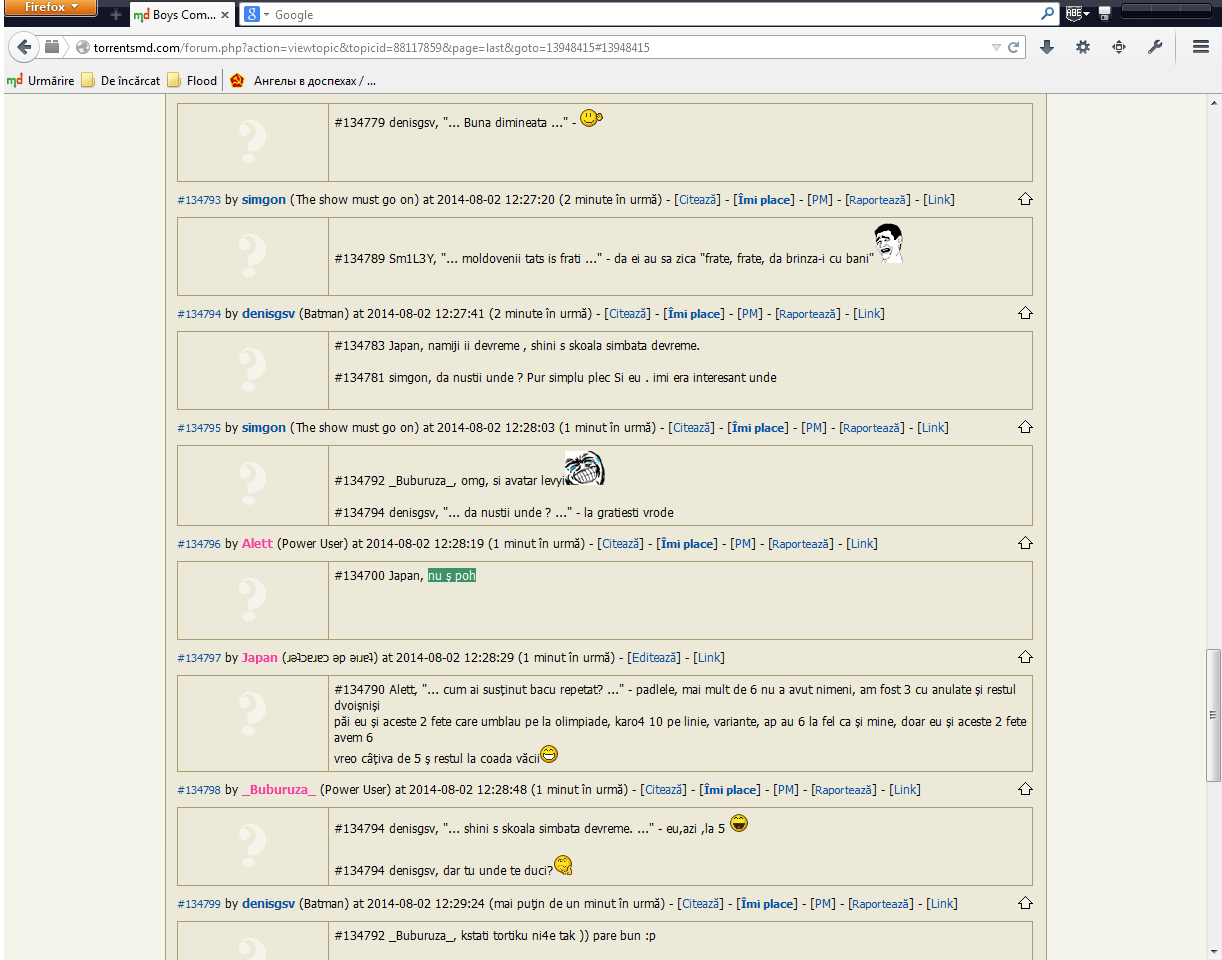Open the ABC spellcheck dropdown in the tab bar
Viewport: 1222px width, 960px height.
pyautogui.click(x=1076, y=14)
